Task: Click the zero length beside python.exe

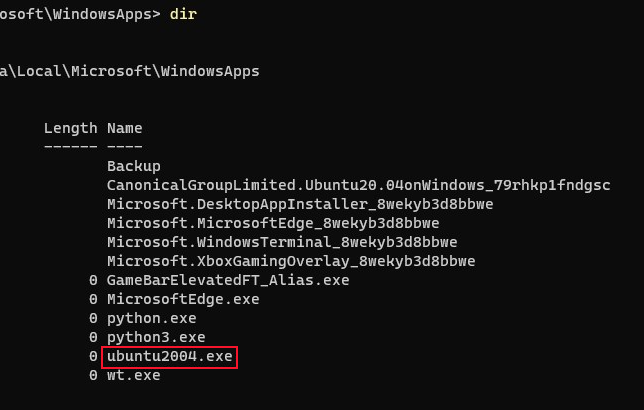Action: click(93, 318)
